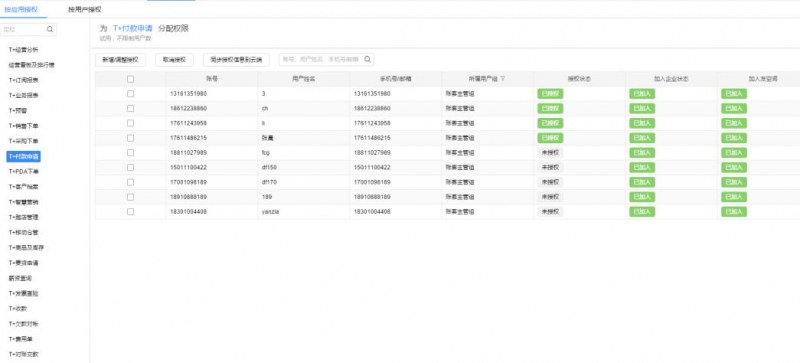Image resolution: width=800 pixels, height=363 pixels.
Task: Click 已加入 enterprise status for user df150
Action: pyautogui.click(x=642, y=167)
